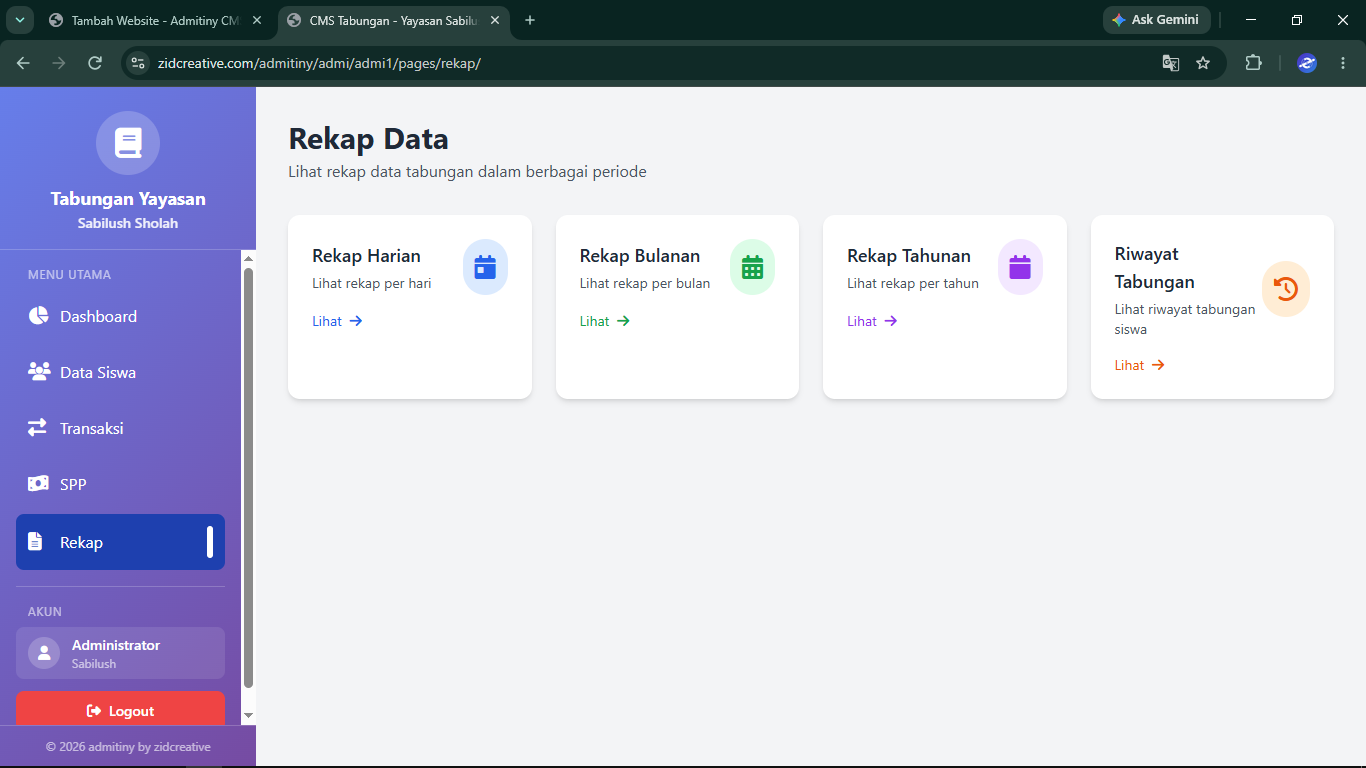Click the Administrator avatar icon
This screenshot has height=768, width=1366.
(44, 653)
